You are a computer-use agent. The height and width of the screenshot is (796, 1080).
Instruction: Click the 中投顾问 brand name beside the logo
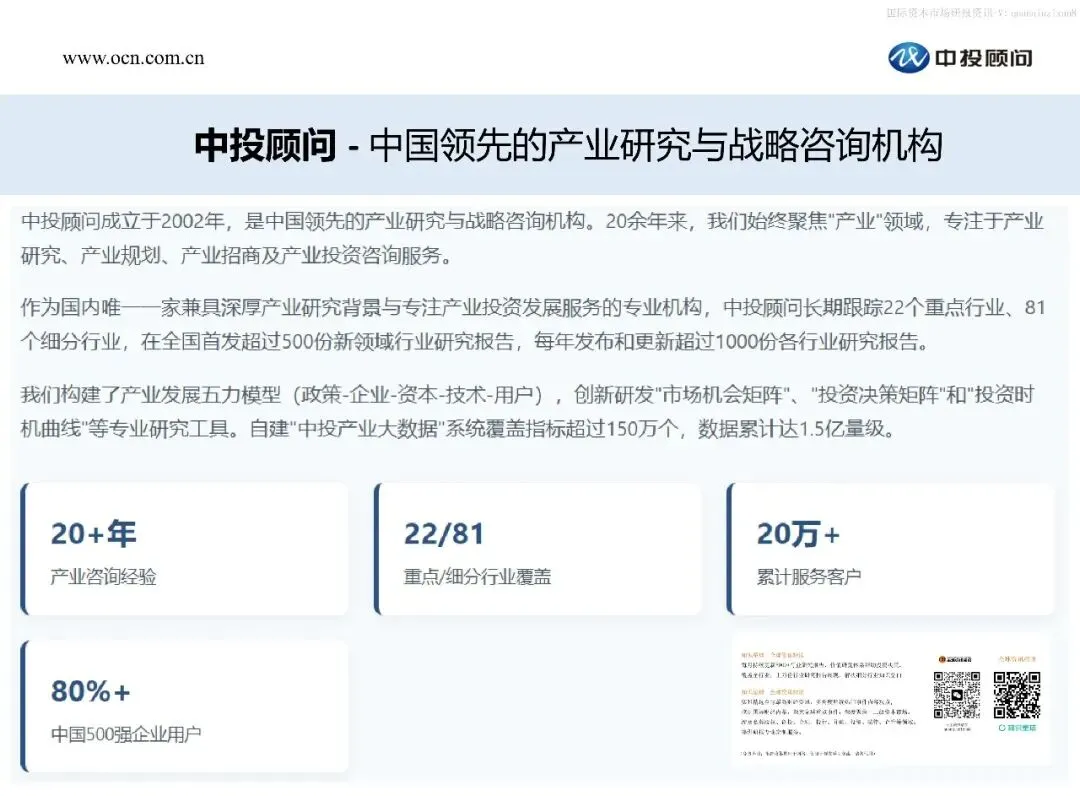tap(984, 59)
